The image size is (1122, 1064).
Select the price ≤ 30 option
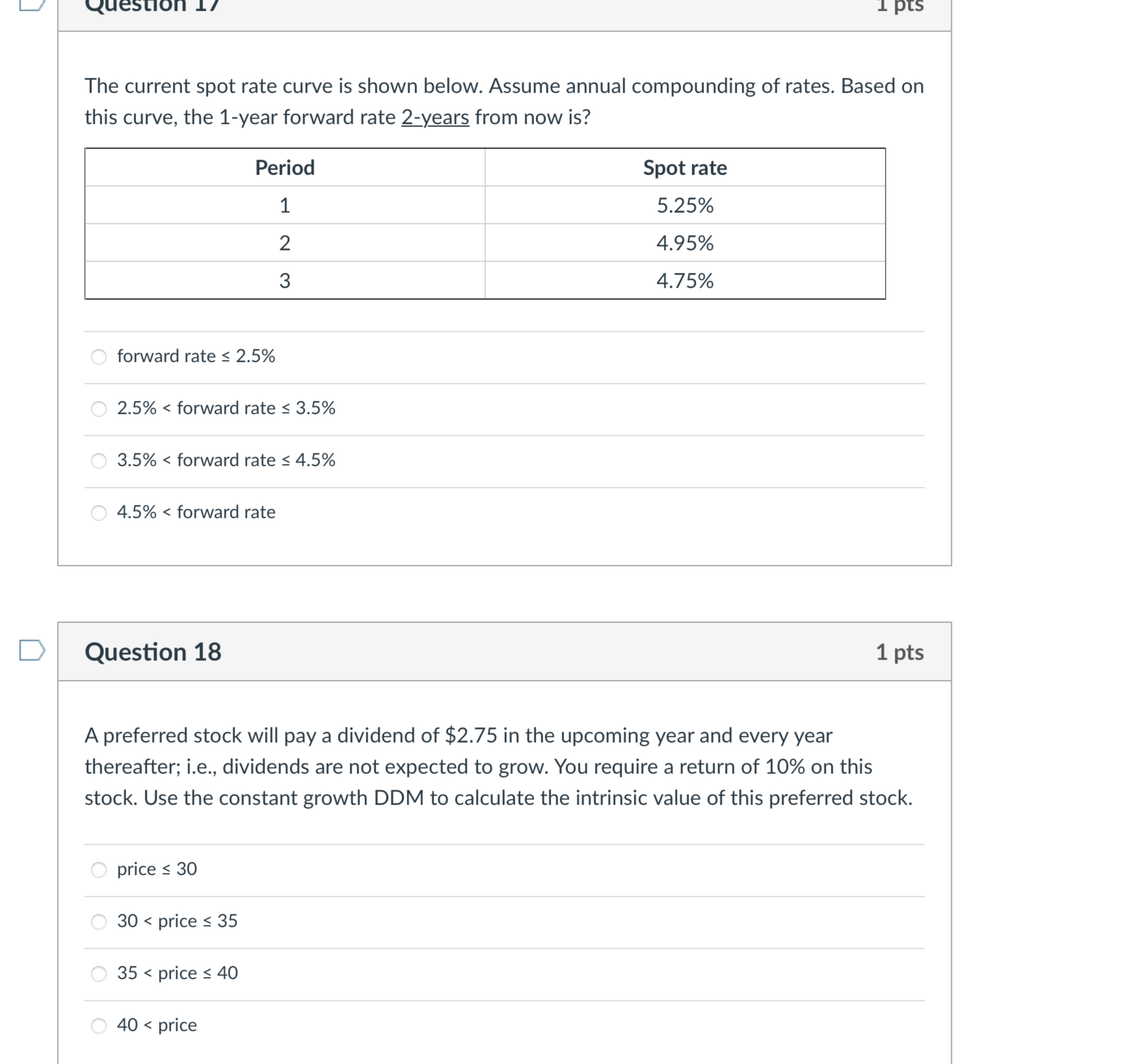tap(99, 870)
